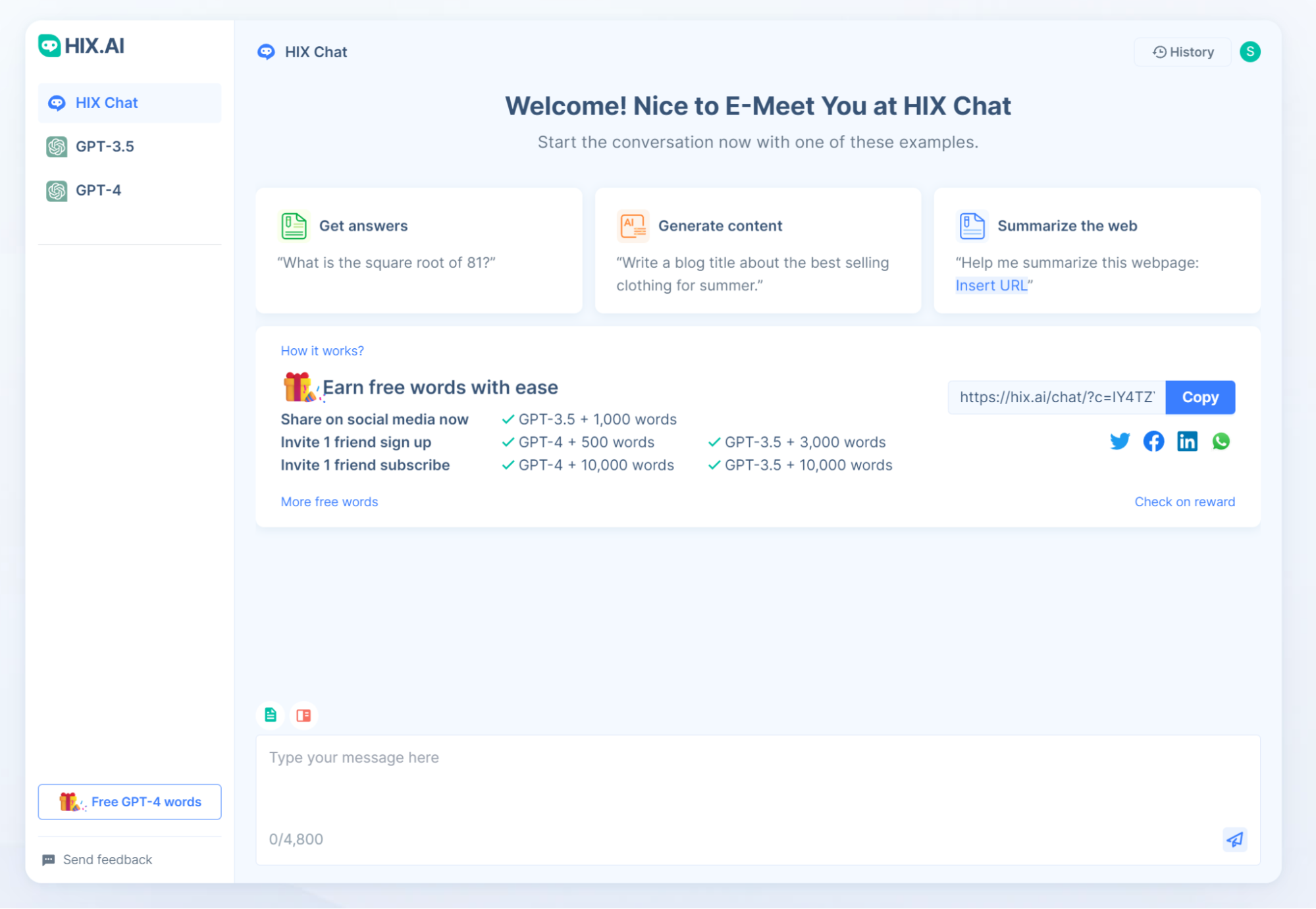The height and width of the screenshot is (909, 1316).
Task: Click the red layout icon above message box
Action: point(303,715)
